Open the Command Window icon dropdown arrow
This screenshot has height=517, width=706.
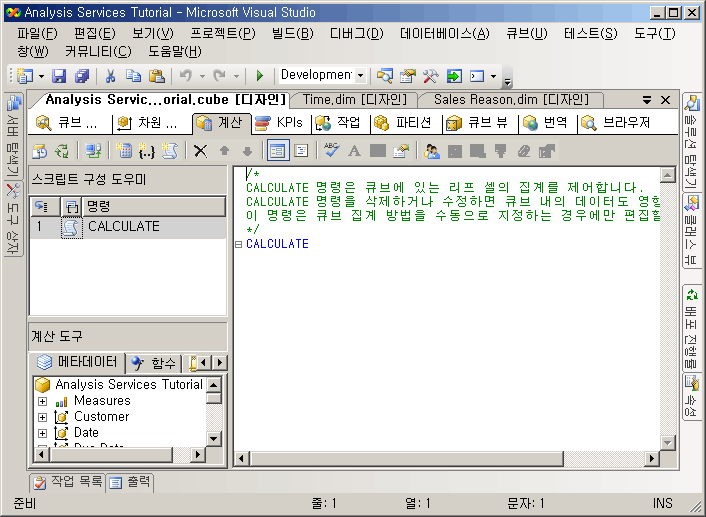[x=493, y=76]
